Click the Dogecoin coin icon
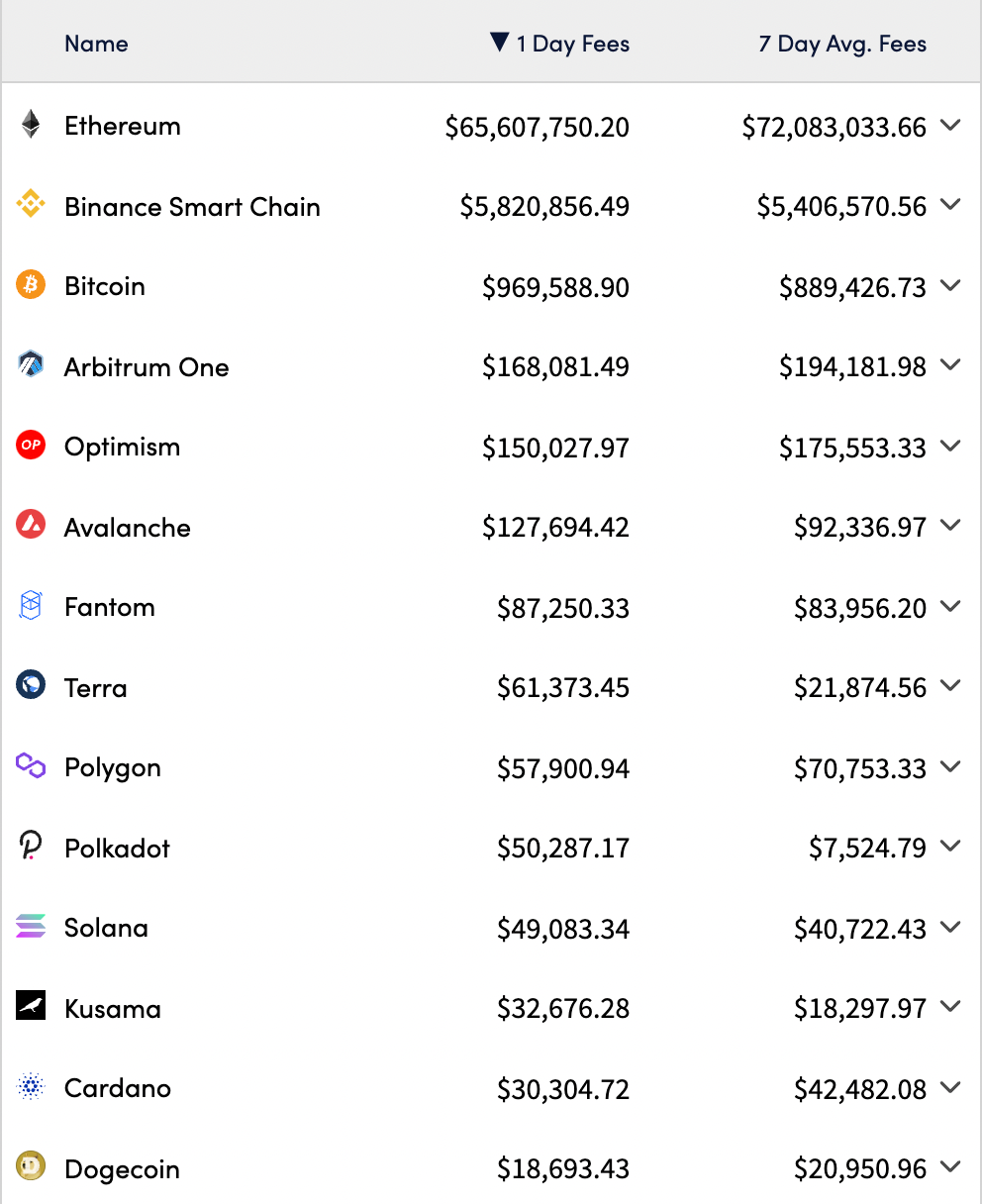982x1204 pixels. click(x=31, y=1168)
